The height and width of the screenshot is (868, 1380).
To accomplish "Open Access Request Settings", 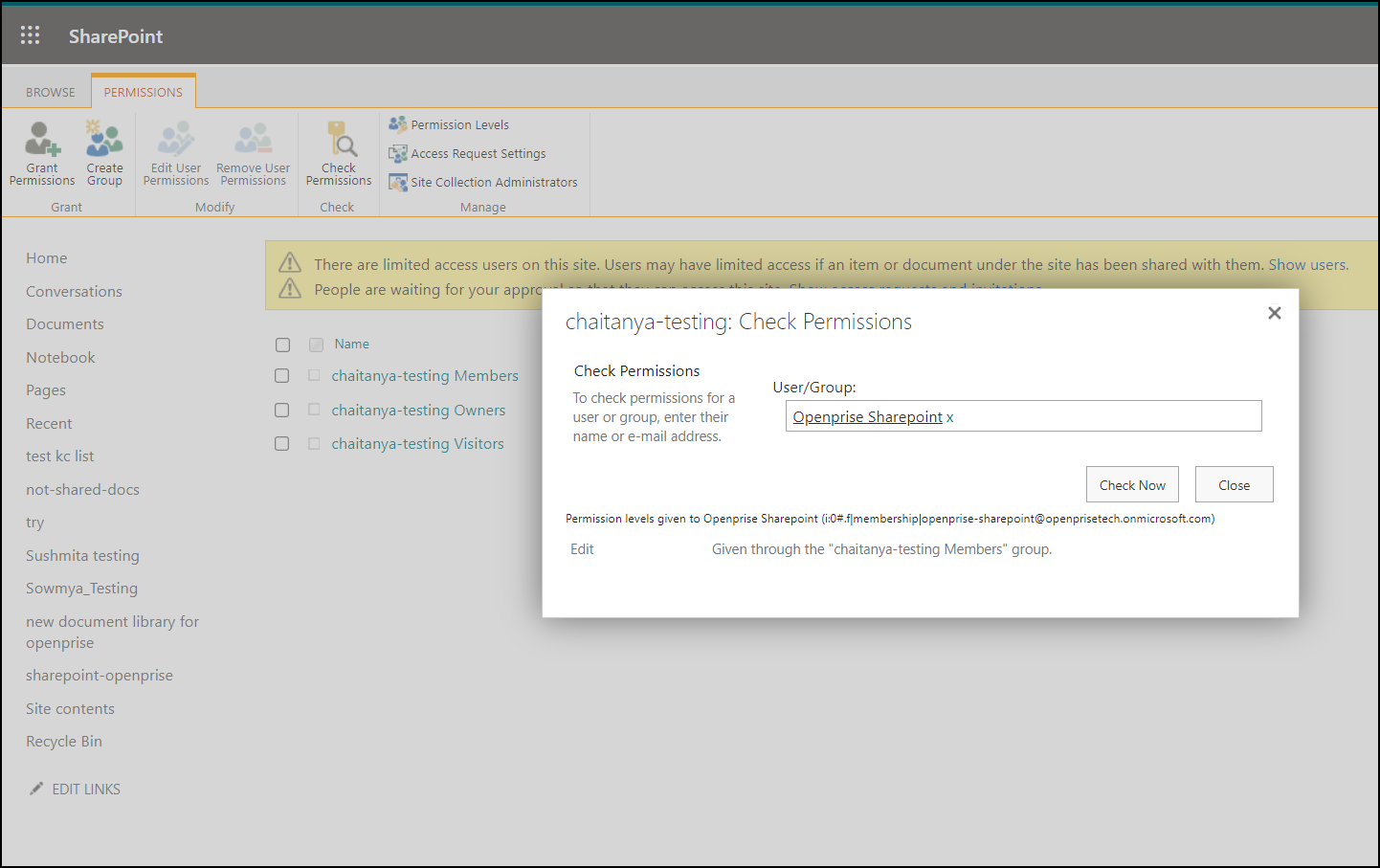I will pyautogui.click(x=467, y=153).
